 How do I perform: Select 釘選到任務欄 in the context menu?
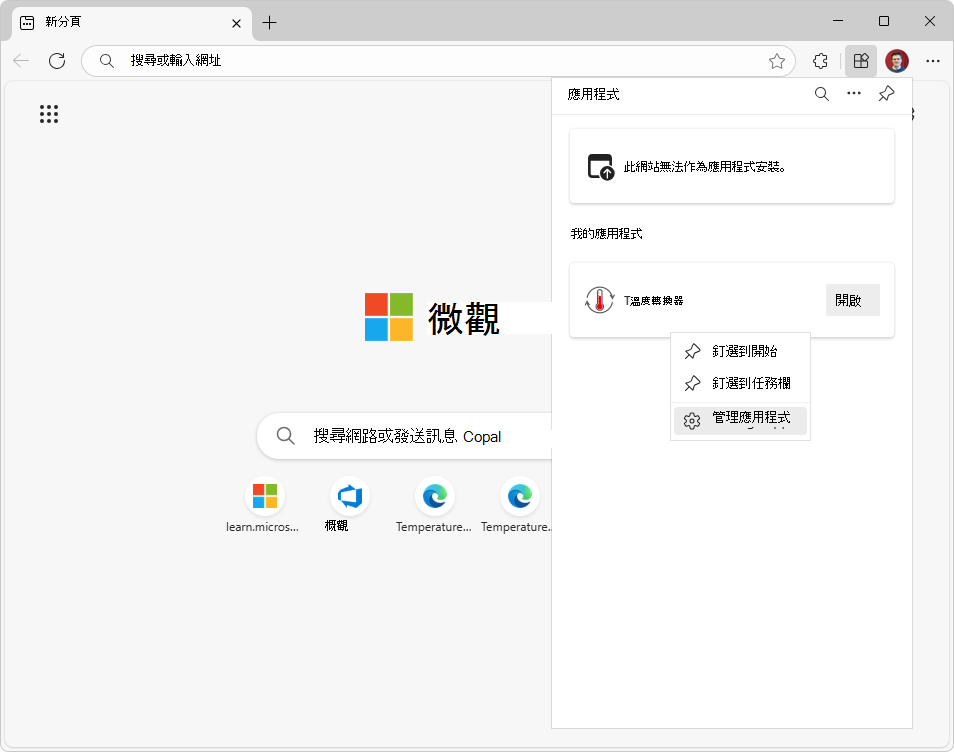(748, 385)
